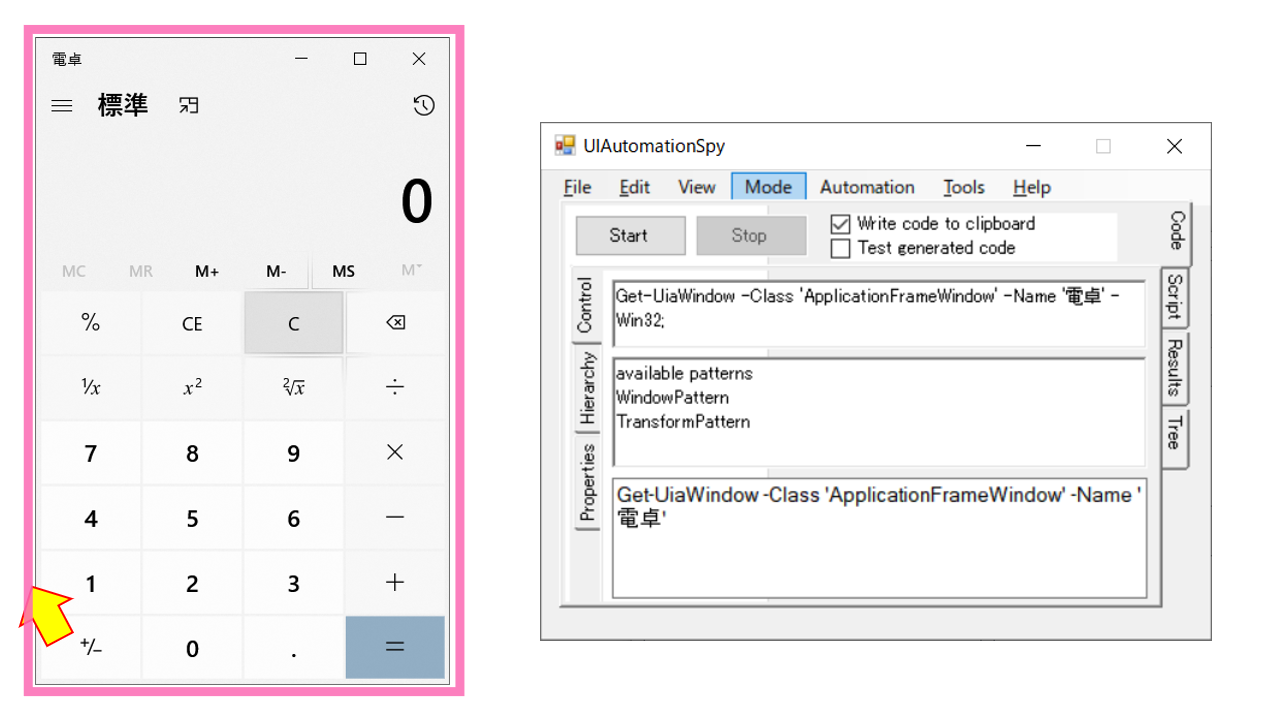Click the reciprocal 1/x key
This screenshot has height=725, width=1263.
[91, 388]
